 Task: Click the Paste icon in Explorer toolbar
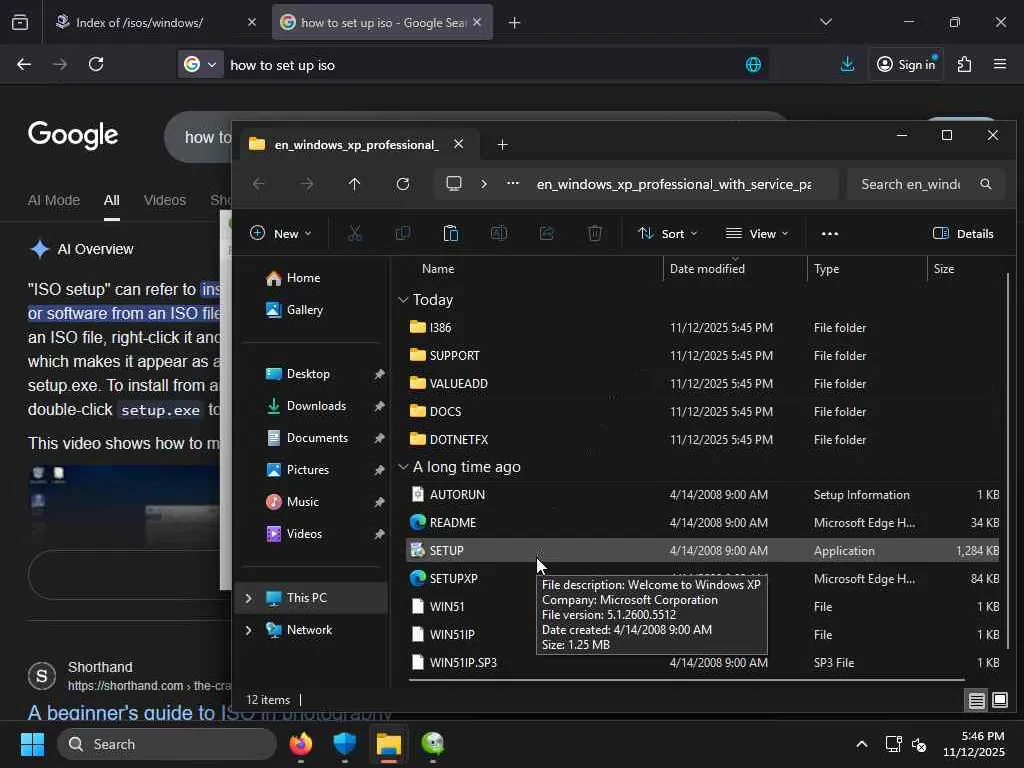451,234
